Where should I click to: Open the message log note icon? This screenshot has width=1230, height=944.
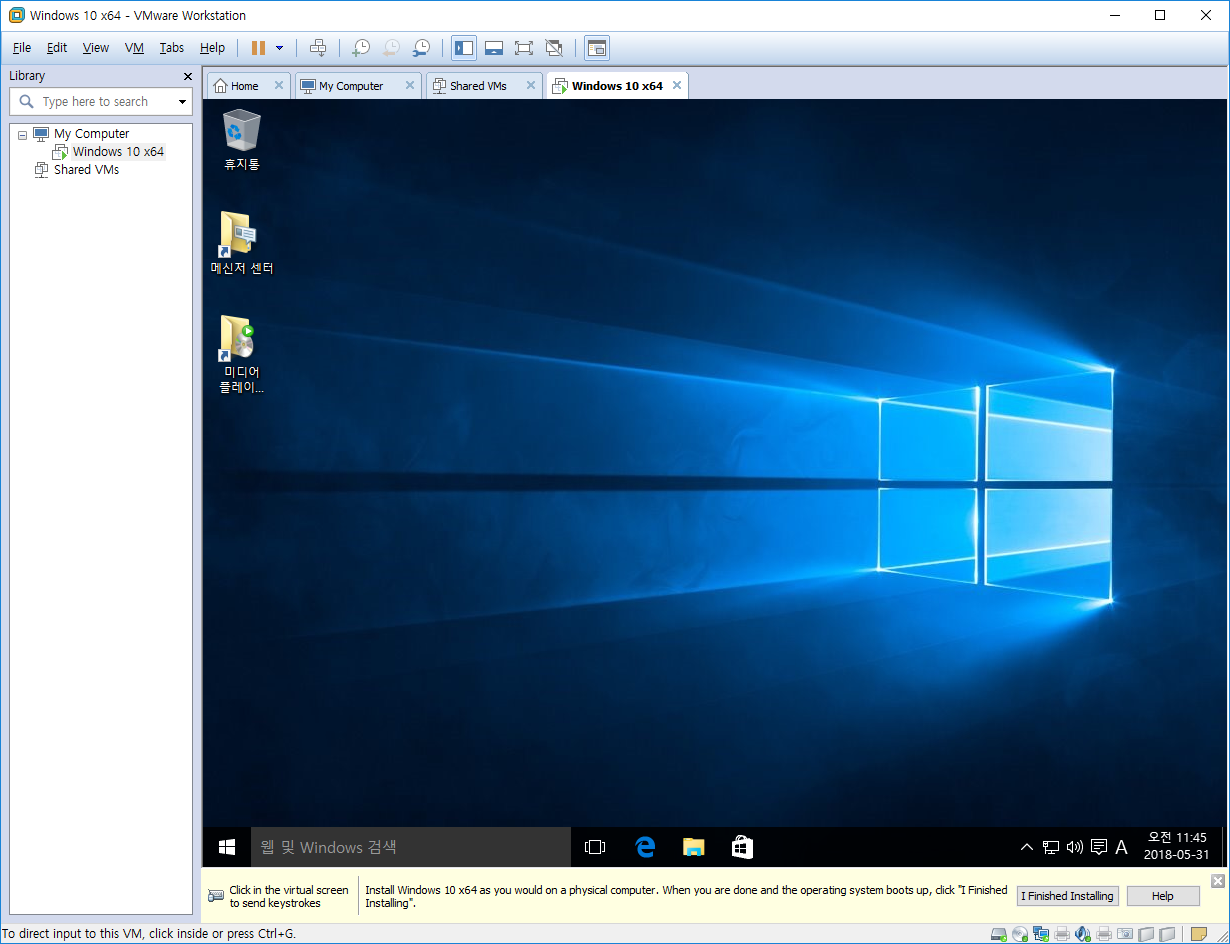1198,934
